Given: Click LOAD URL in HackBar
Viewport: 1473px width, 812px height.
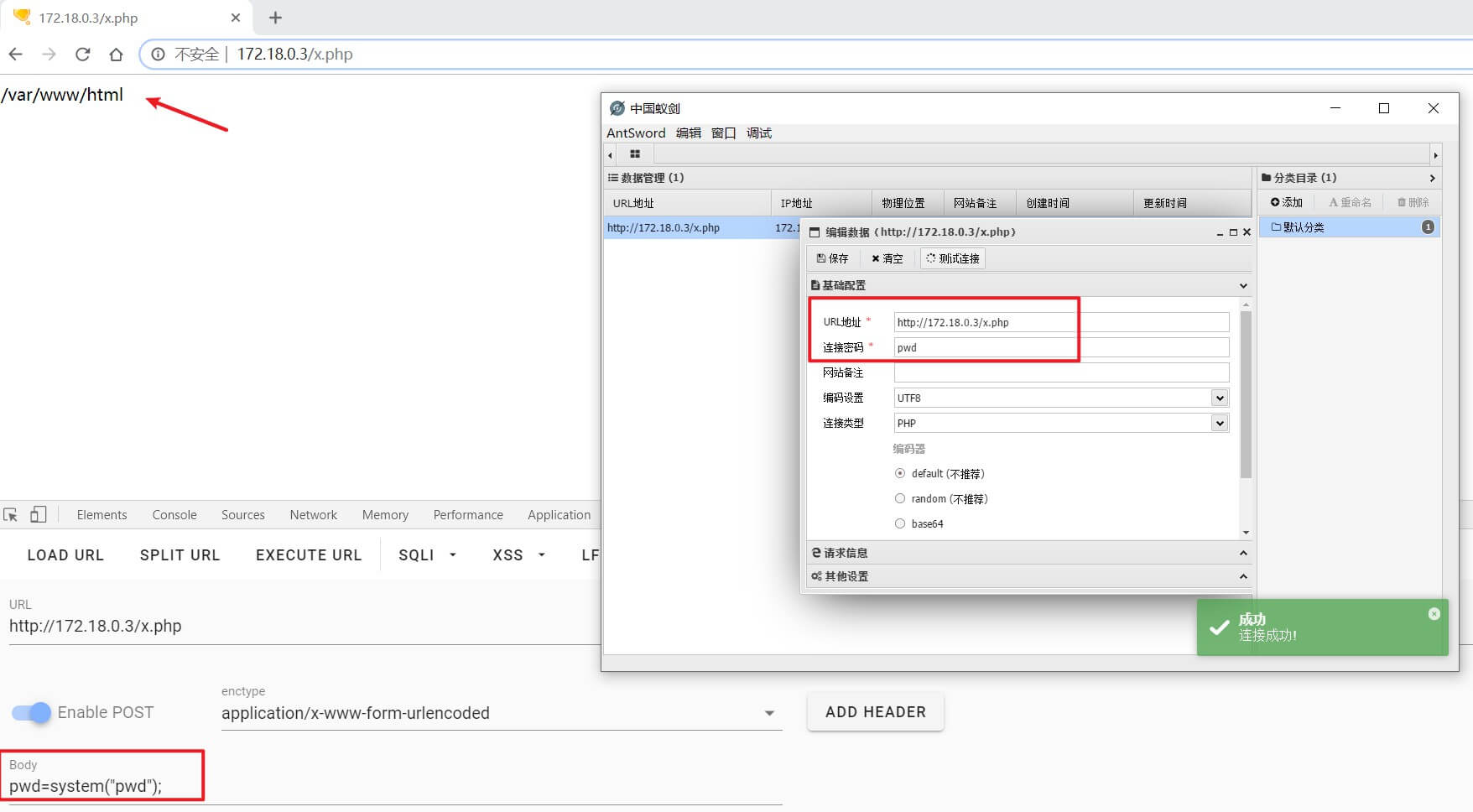Looking at the screenshot, I should [x=65, y=555].
